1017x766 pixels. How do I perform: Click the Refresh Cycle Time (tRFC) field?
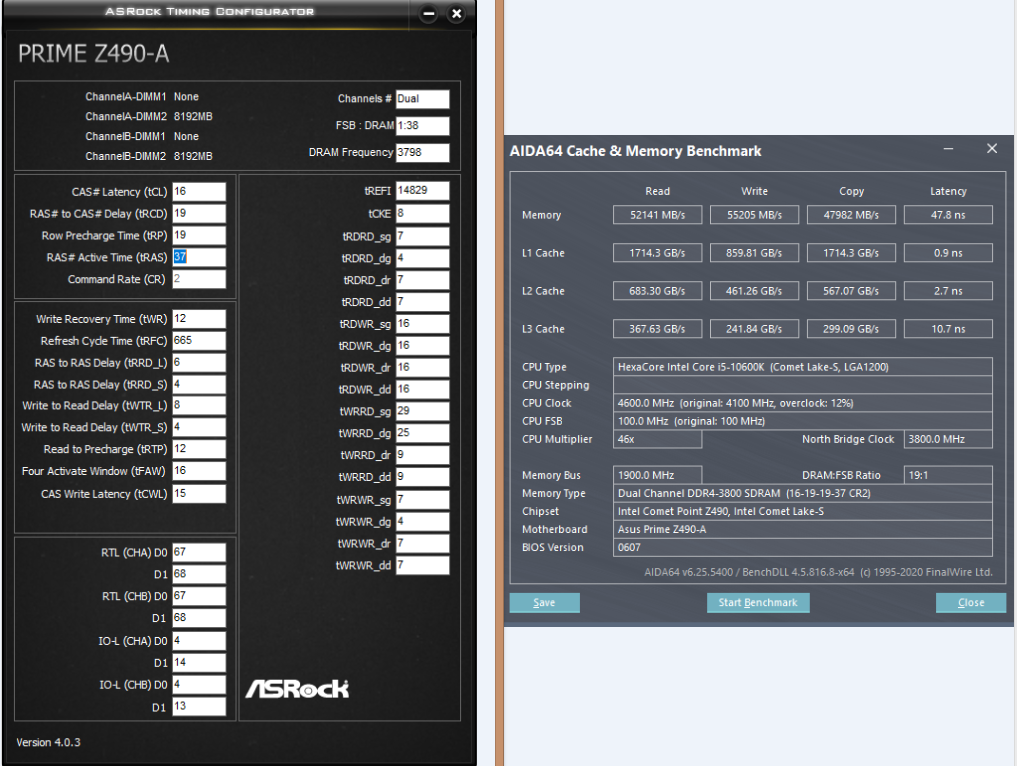(x=198, y=341)
